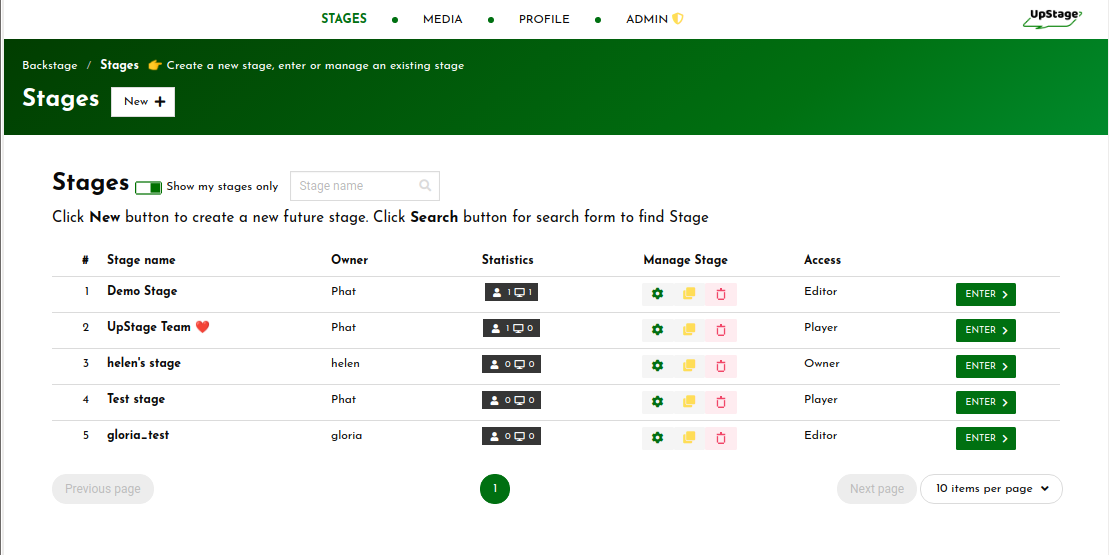1109x555 pixels.
Task: Open the ADMIN menu
Action: pos(654,20)
